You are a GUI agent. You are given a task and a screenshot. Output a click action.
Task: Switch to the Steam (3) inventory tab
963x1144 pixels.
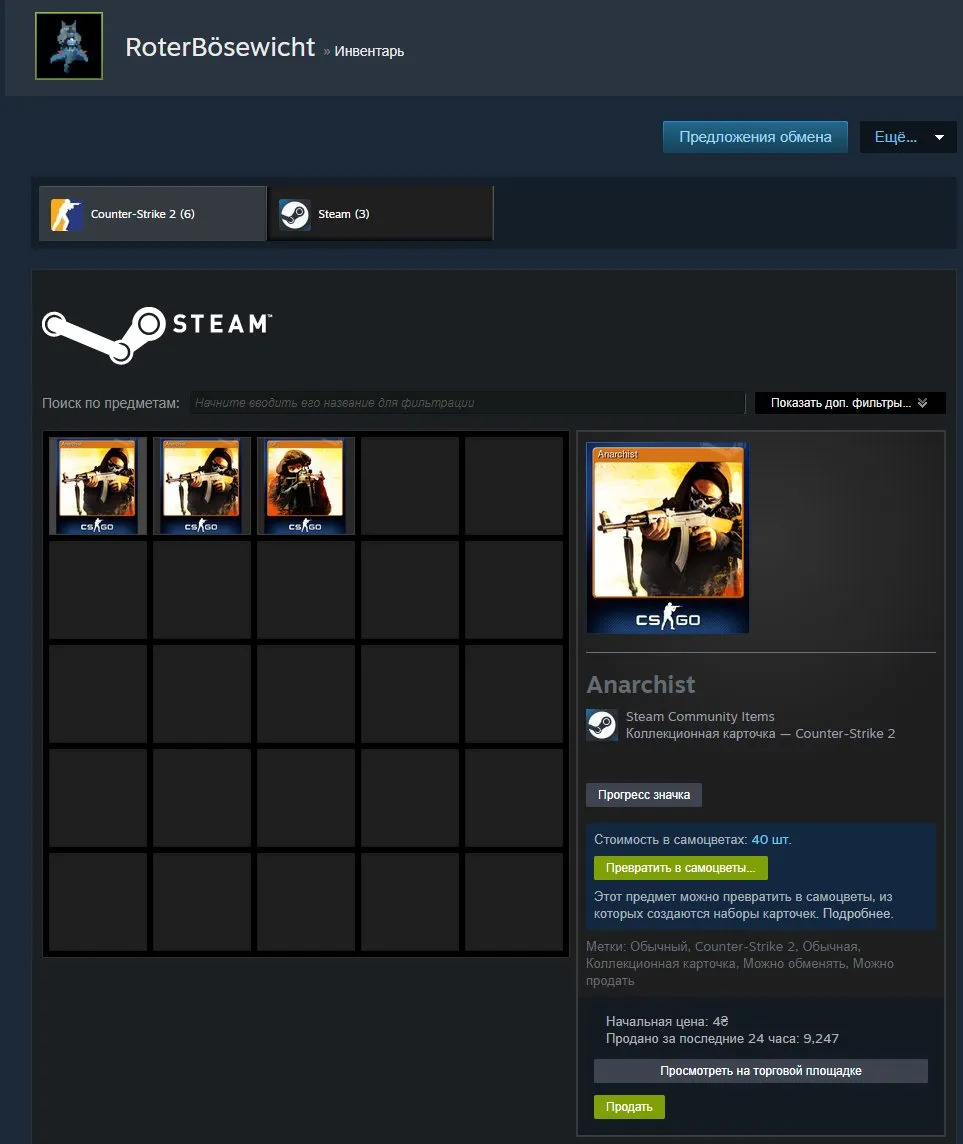pos(381,214)
